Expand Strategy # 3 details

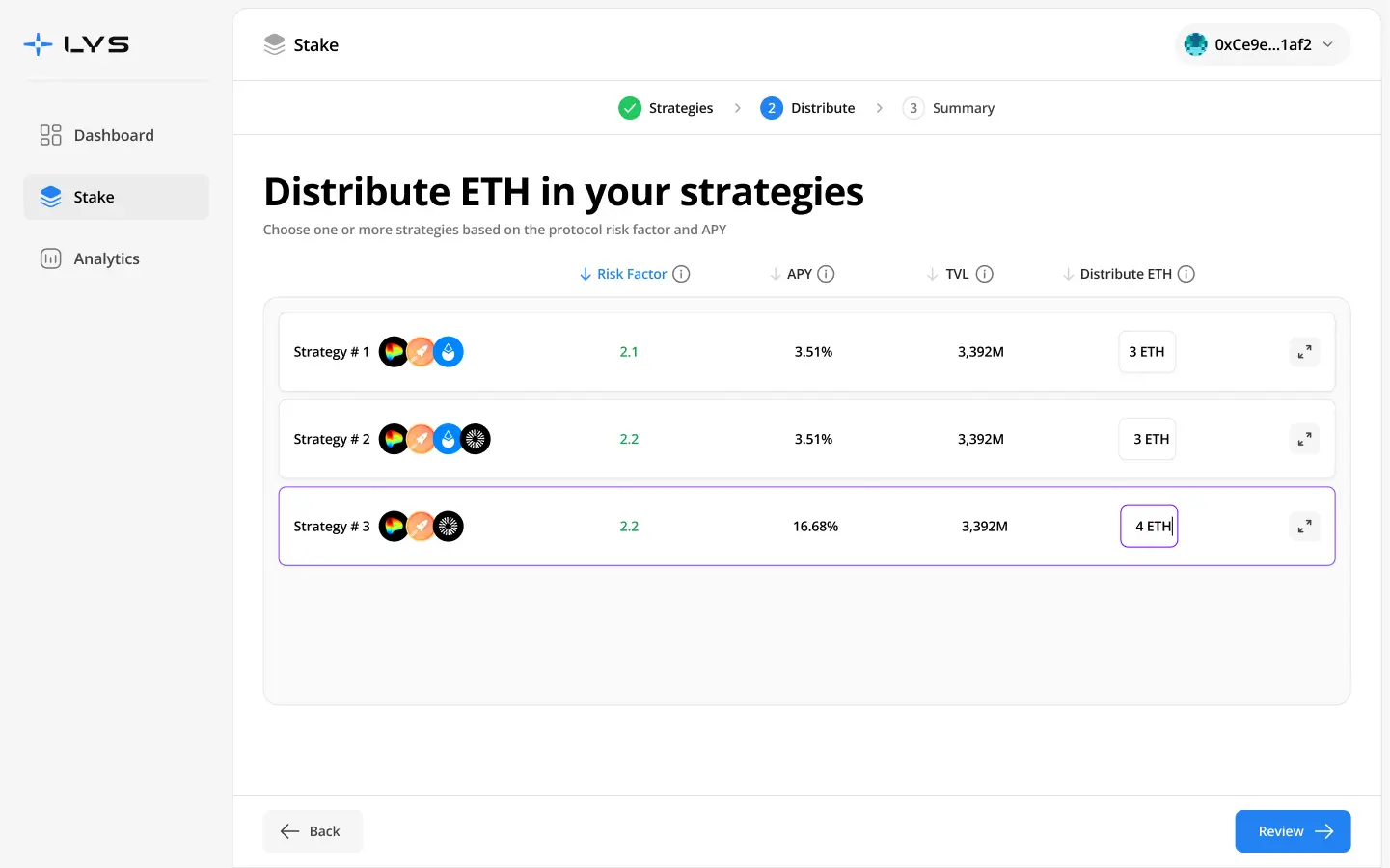(1304, 527)
